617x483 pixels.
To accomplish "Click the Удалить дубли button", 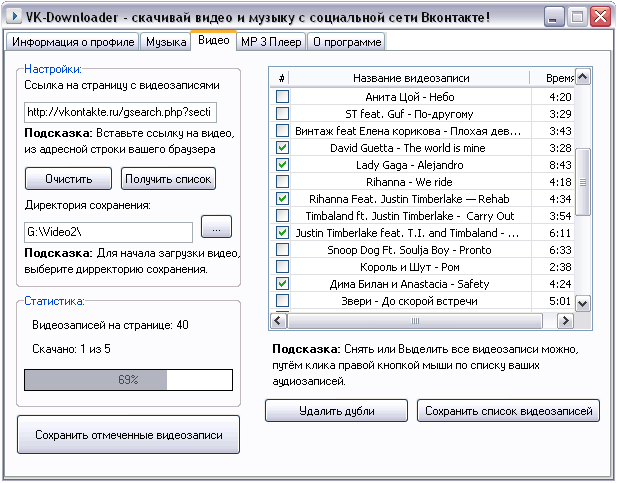I will point(336,411).
